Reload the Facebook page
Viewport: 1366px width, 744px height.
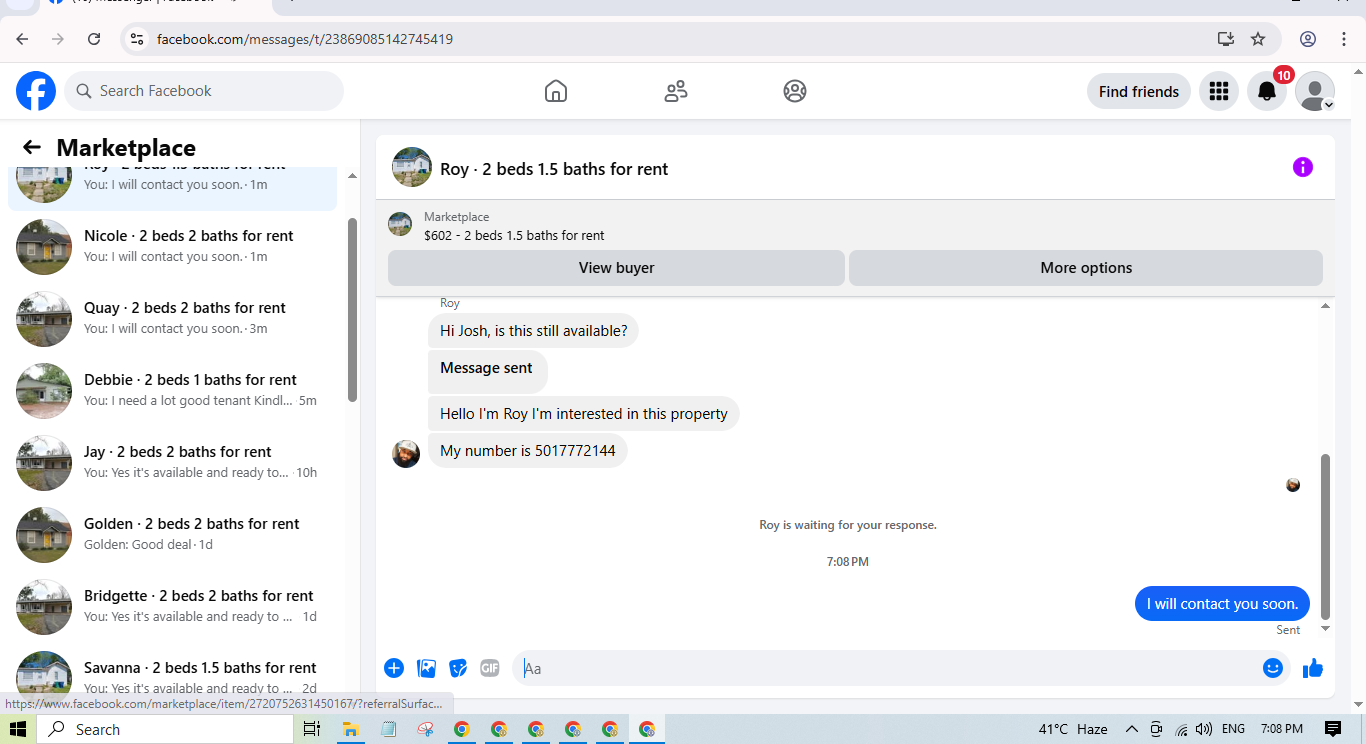tap(94, 39)
